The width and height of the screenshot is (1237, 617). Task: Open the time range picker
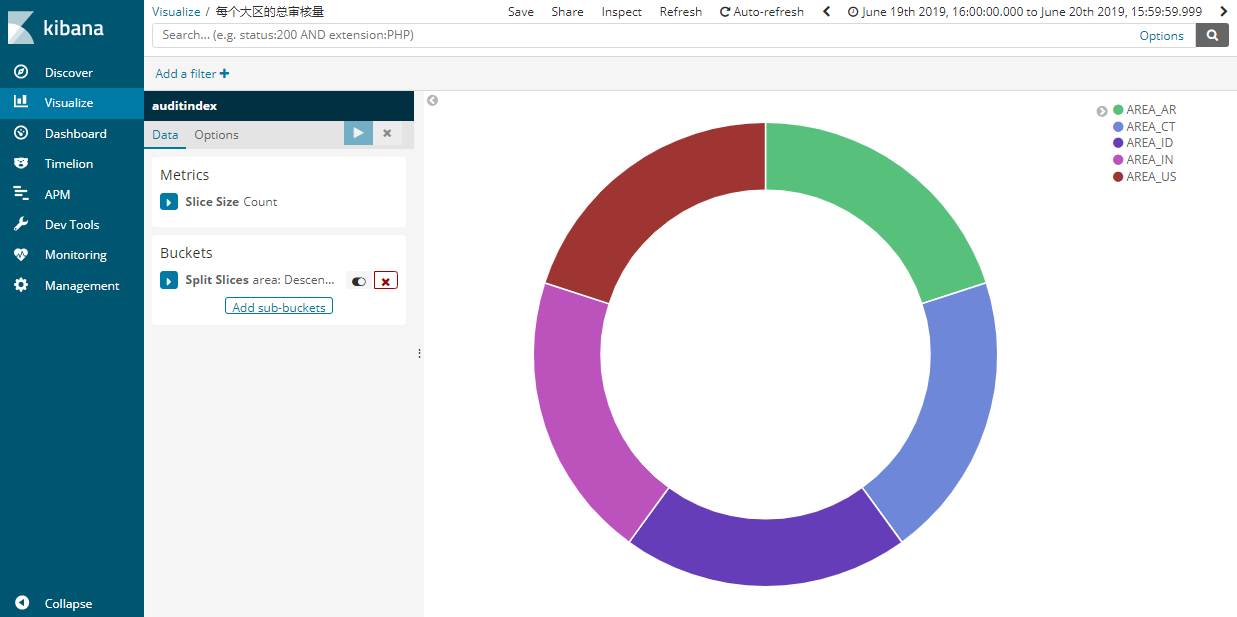[x=1024, y=12]
